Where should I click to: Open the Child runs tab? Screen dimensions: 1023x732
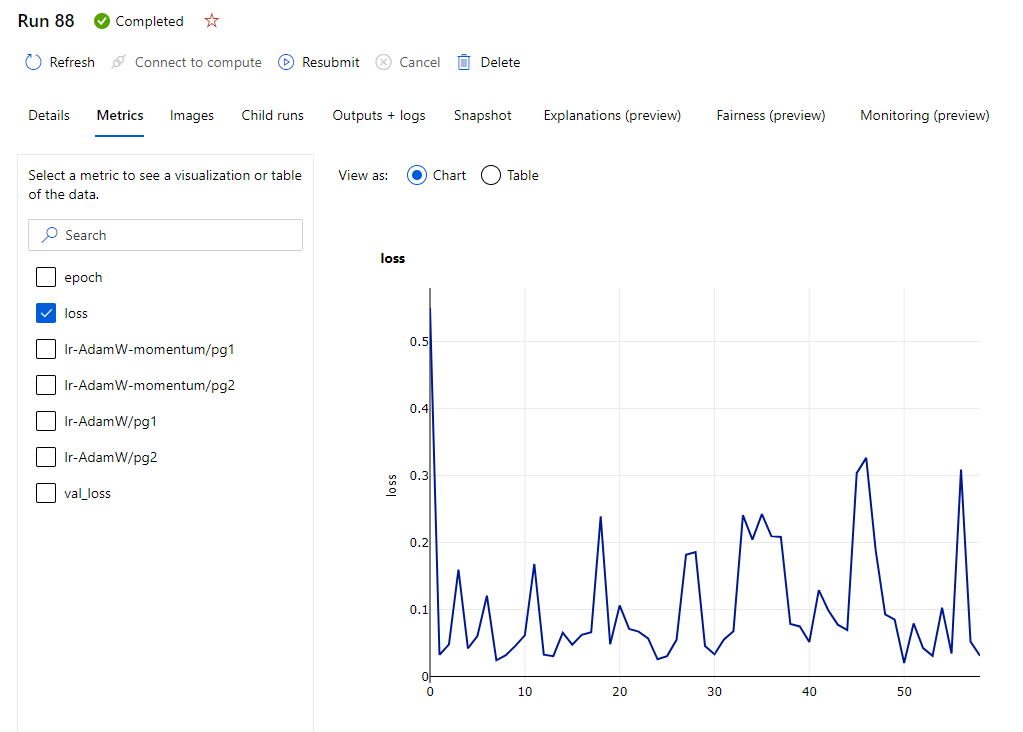[273, 115]
